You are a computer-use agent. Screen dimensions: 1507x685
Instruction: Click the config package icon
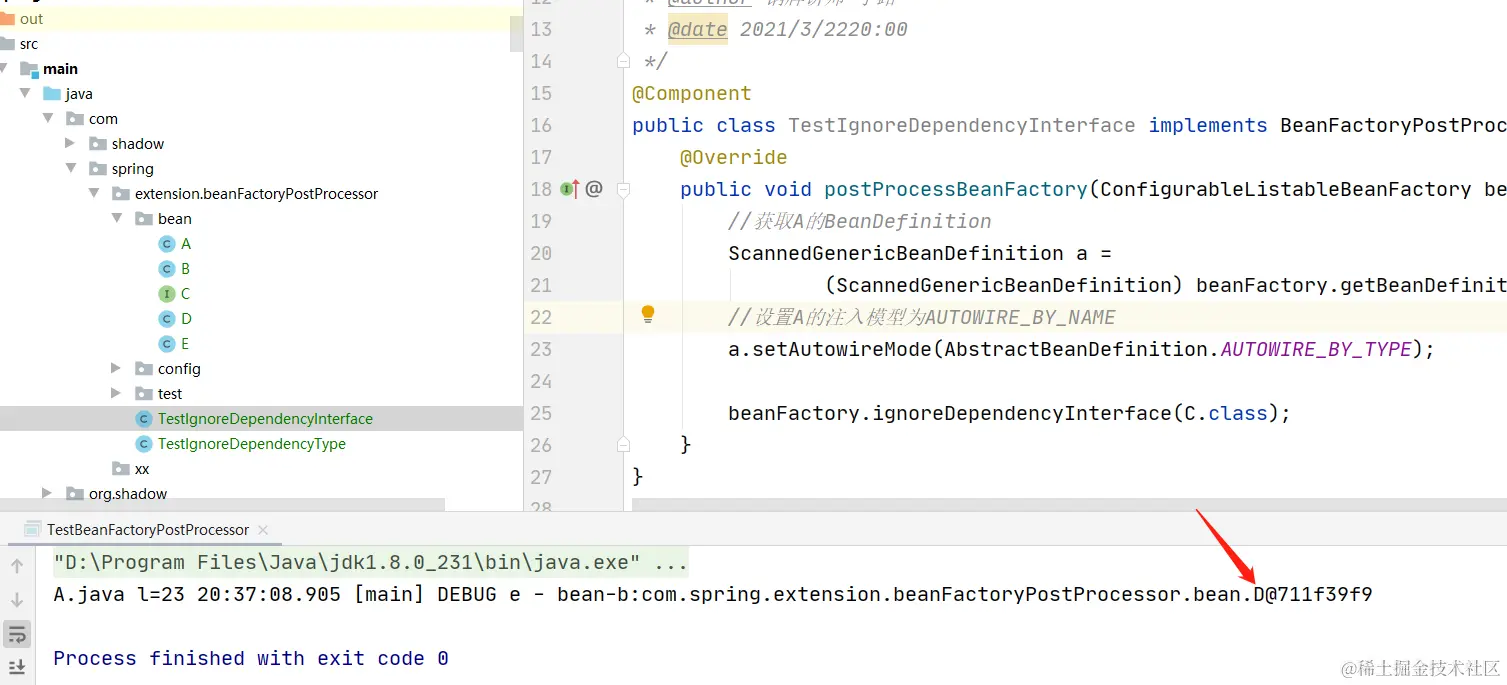pos(144,369)
